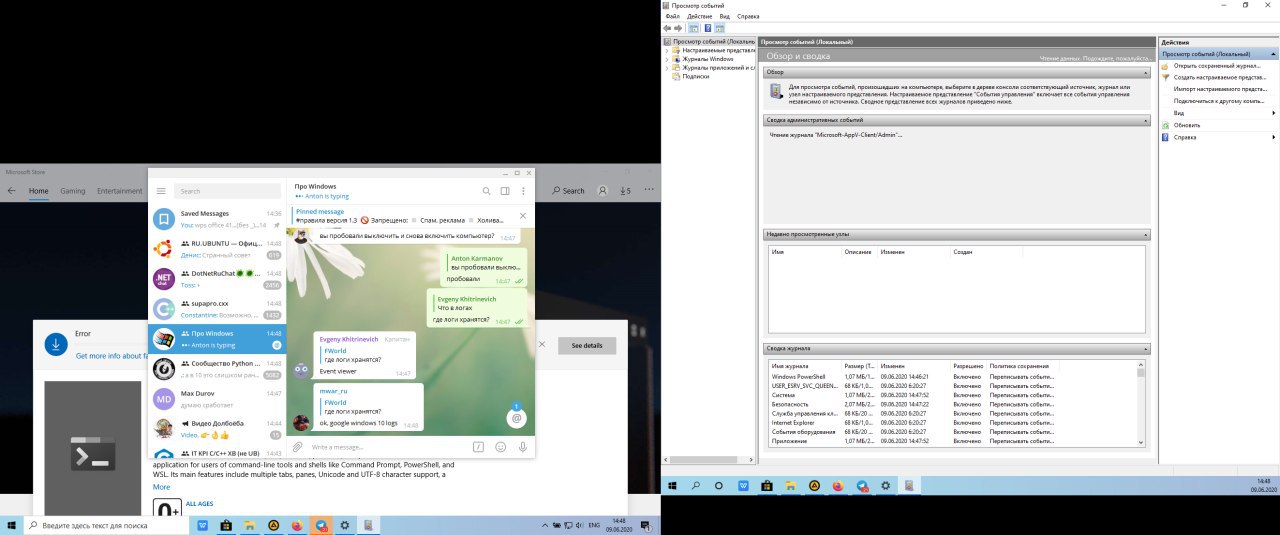Open the Файл menu in Event Viewer
Viewport: 1280px width, 535px height.
(672, 17)
